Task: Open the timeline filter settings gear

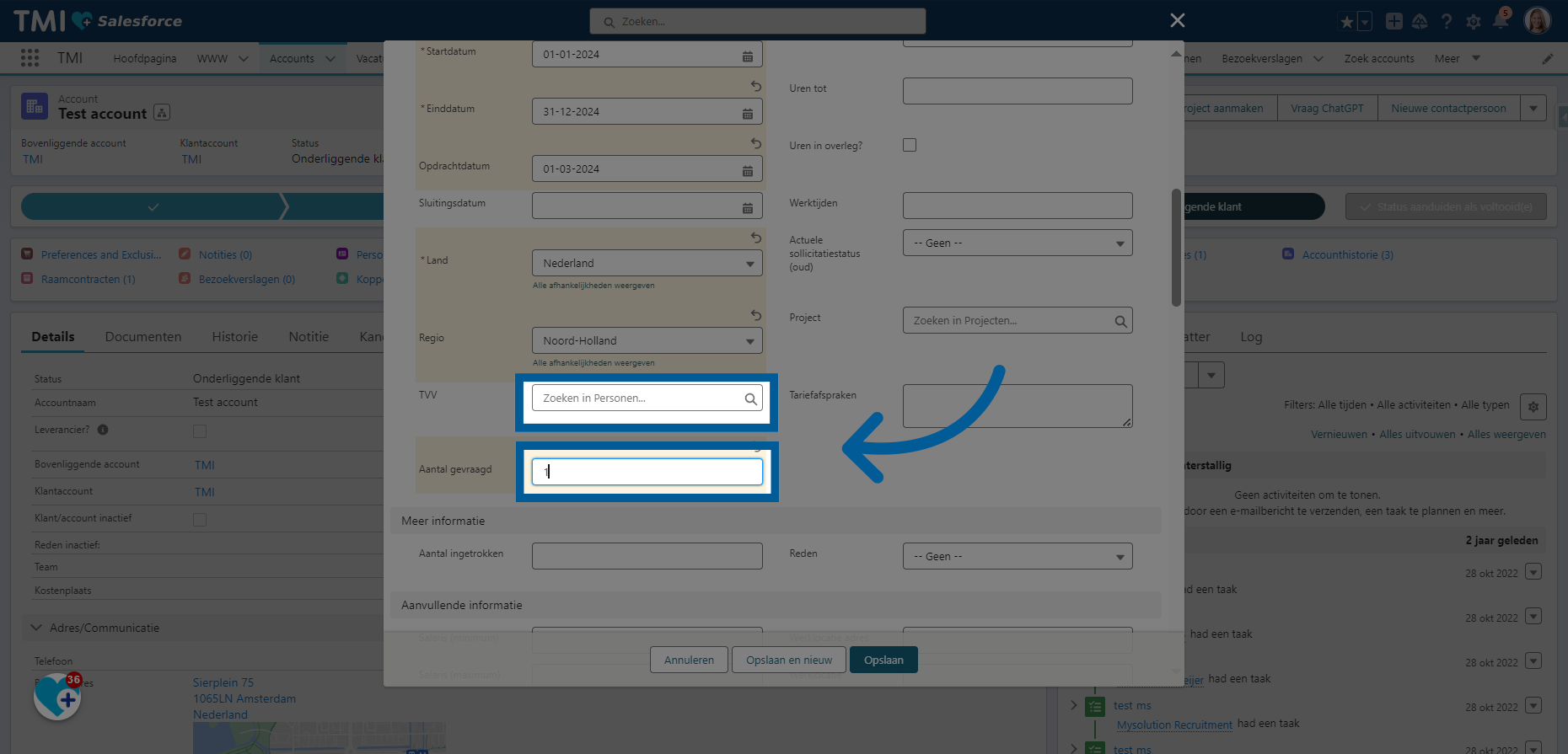Action: [1533, 407]
